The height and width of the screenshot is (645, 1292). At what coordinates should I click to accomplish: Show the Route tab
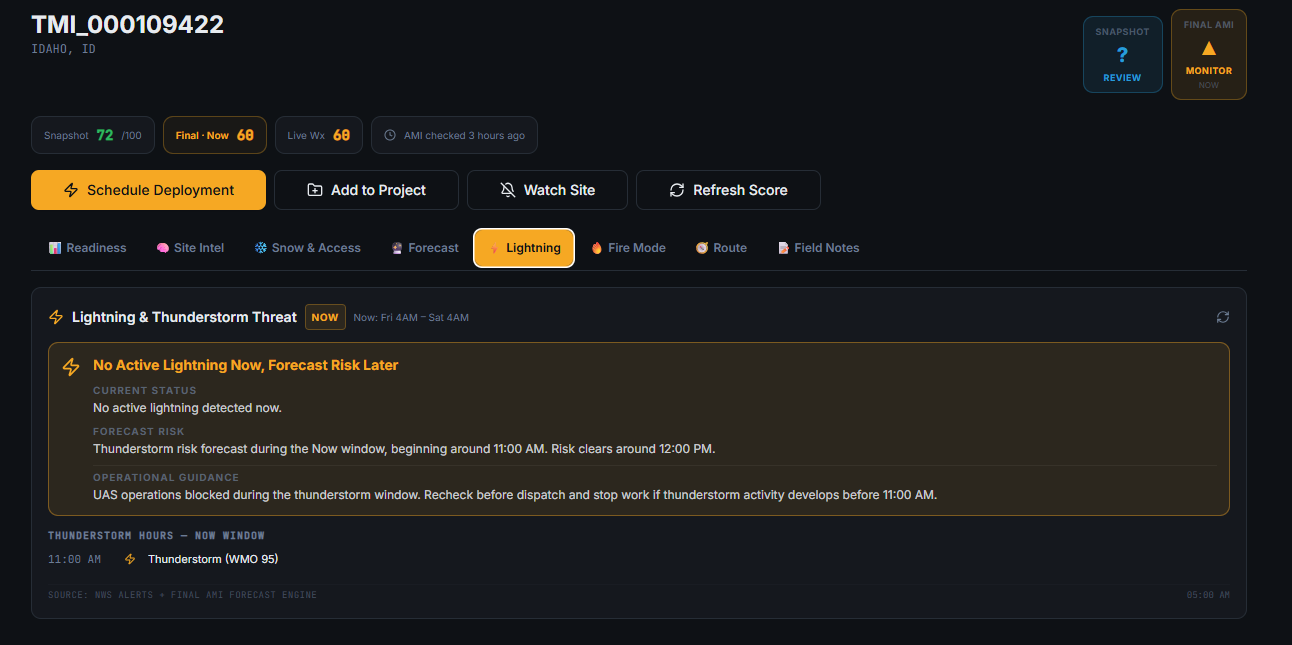tap(721, 248)
